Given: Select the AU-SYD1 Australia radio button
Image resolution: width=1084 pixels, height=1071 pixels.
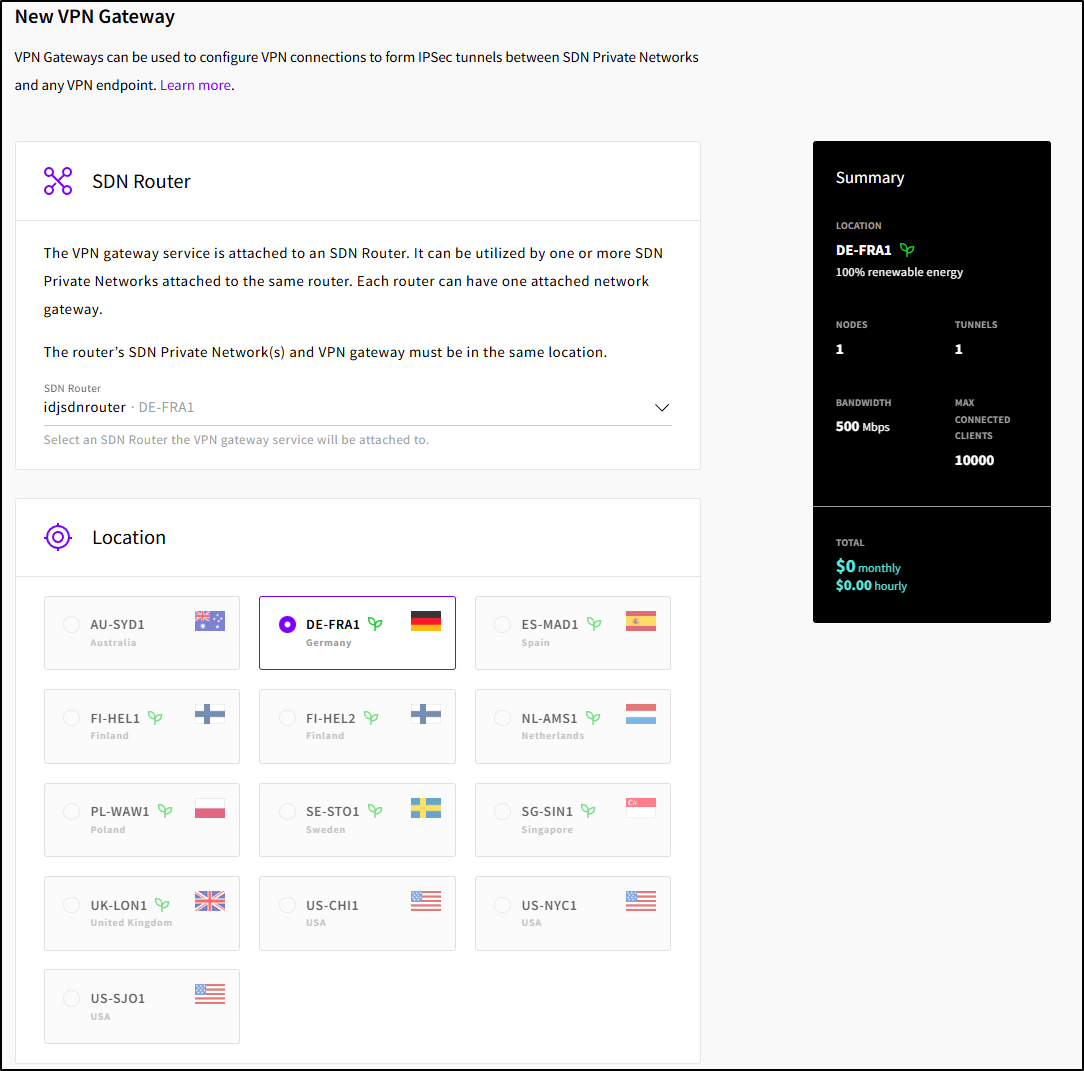Looking at the screenshot, I should [71, 624].
